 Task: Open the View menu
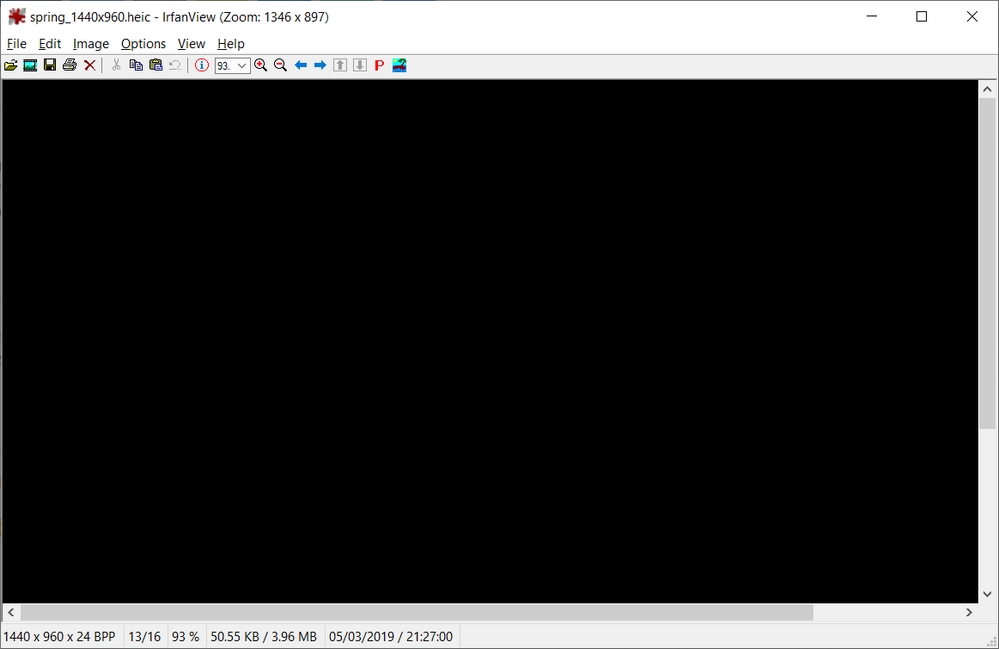coord(191,43)
